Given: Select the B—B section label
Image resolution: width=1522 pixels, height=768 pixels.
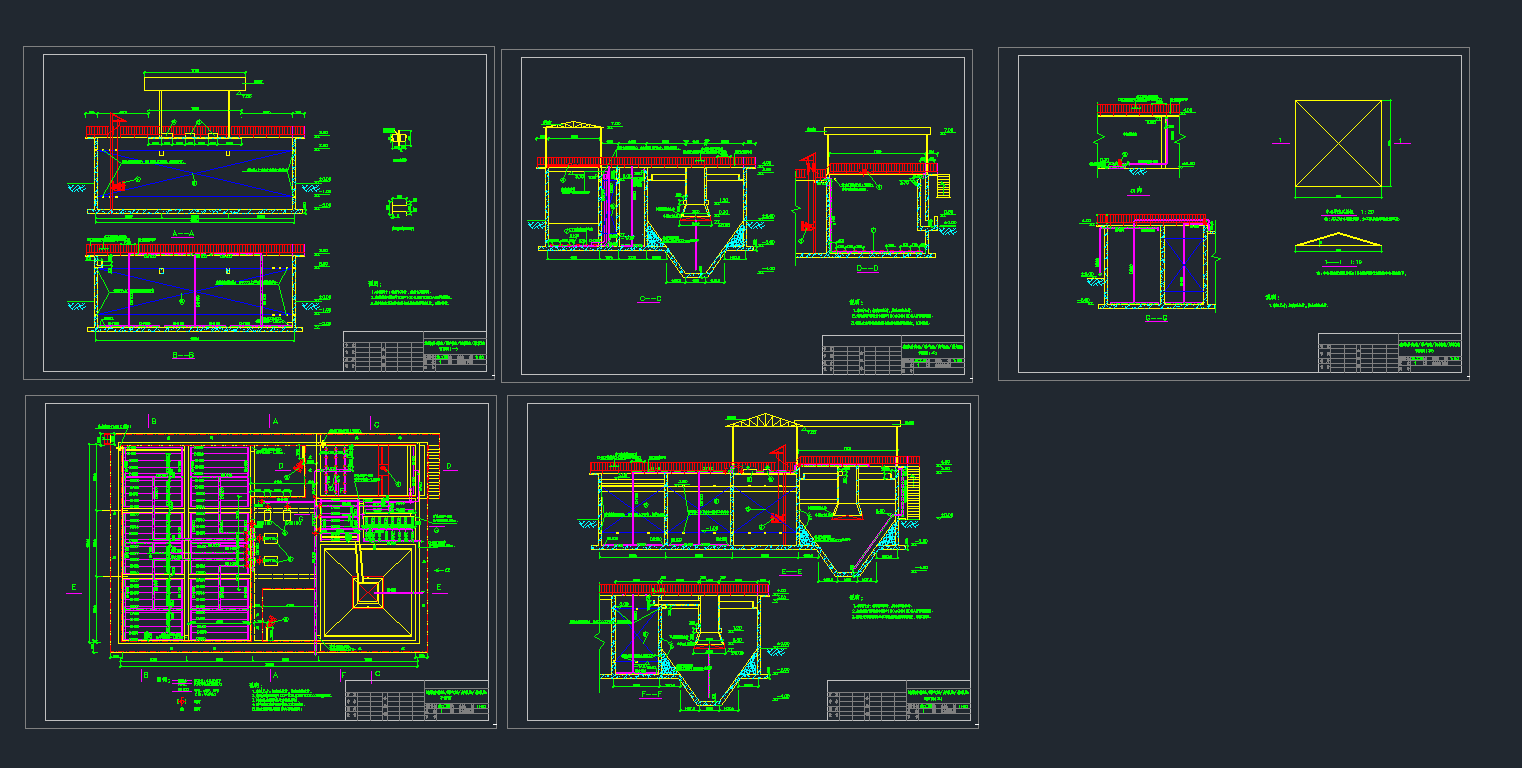Looking at the screenshot, I should (183, 355).
